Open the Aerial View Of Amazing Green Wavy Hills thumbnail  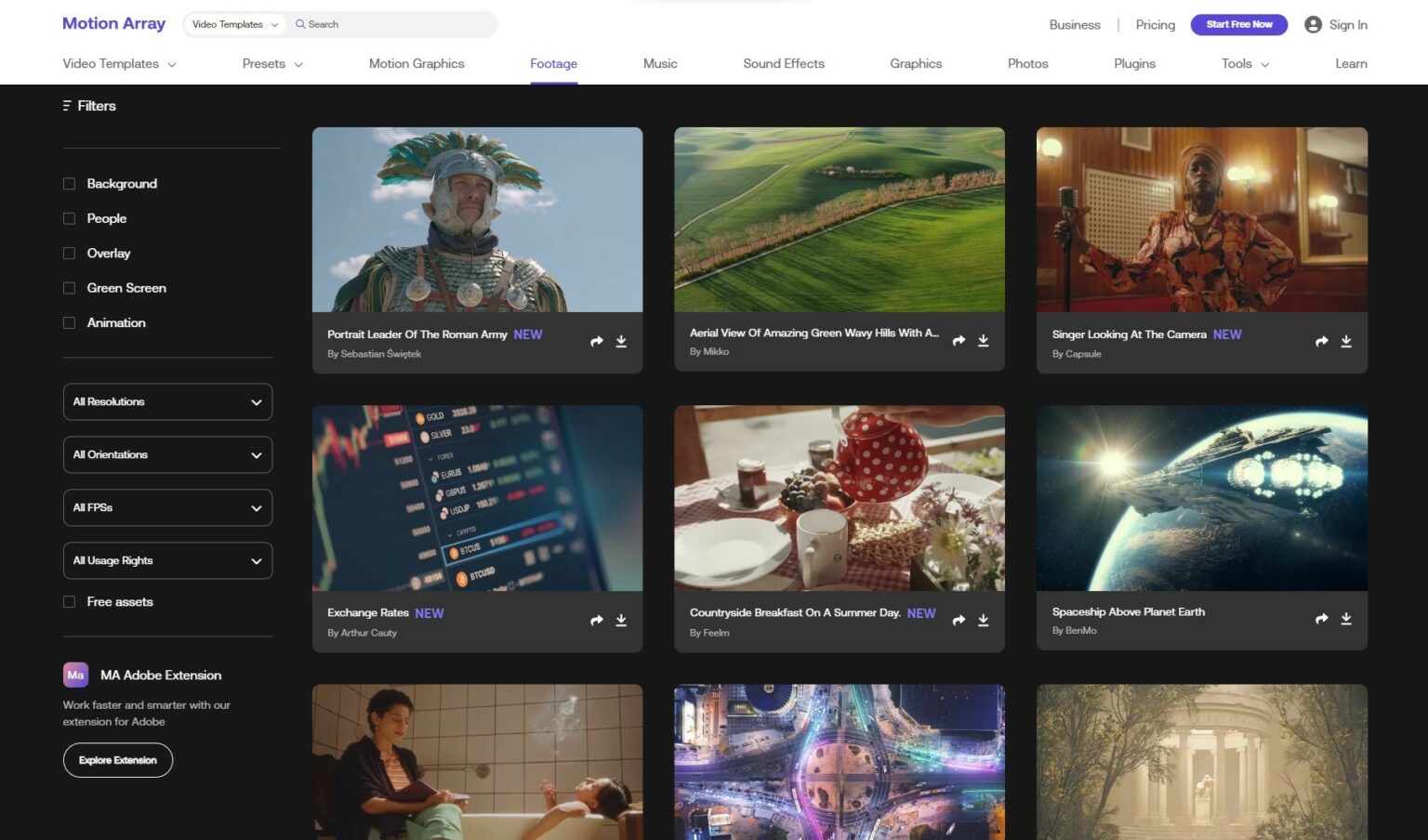click(x=839, y=219)
